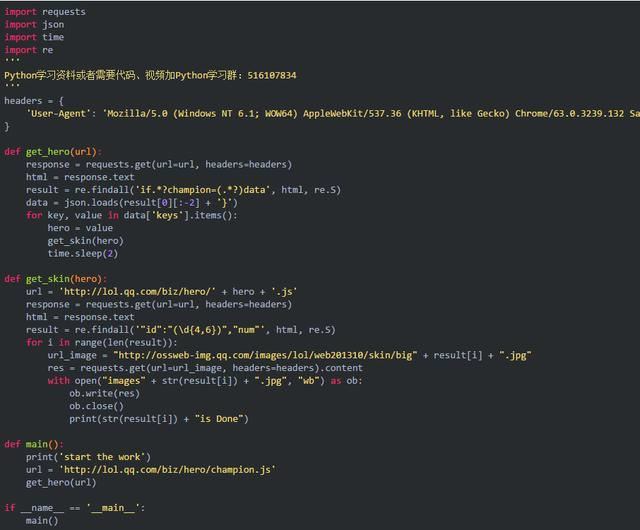The height and width of the screenshot is (530, 640).
Task: Click the 'import re' line
Action: 29,50
